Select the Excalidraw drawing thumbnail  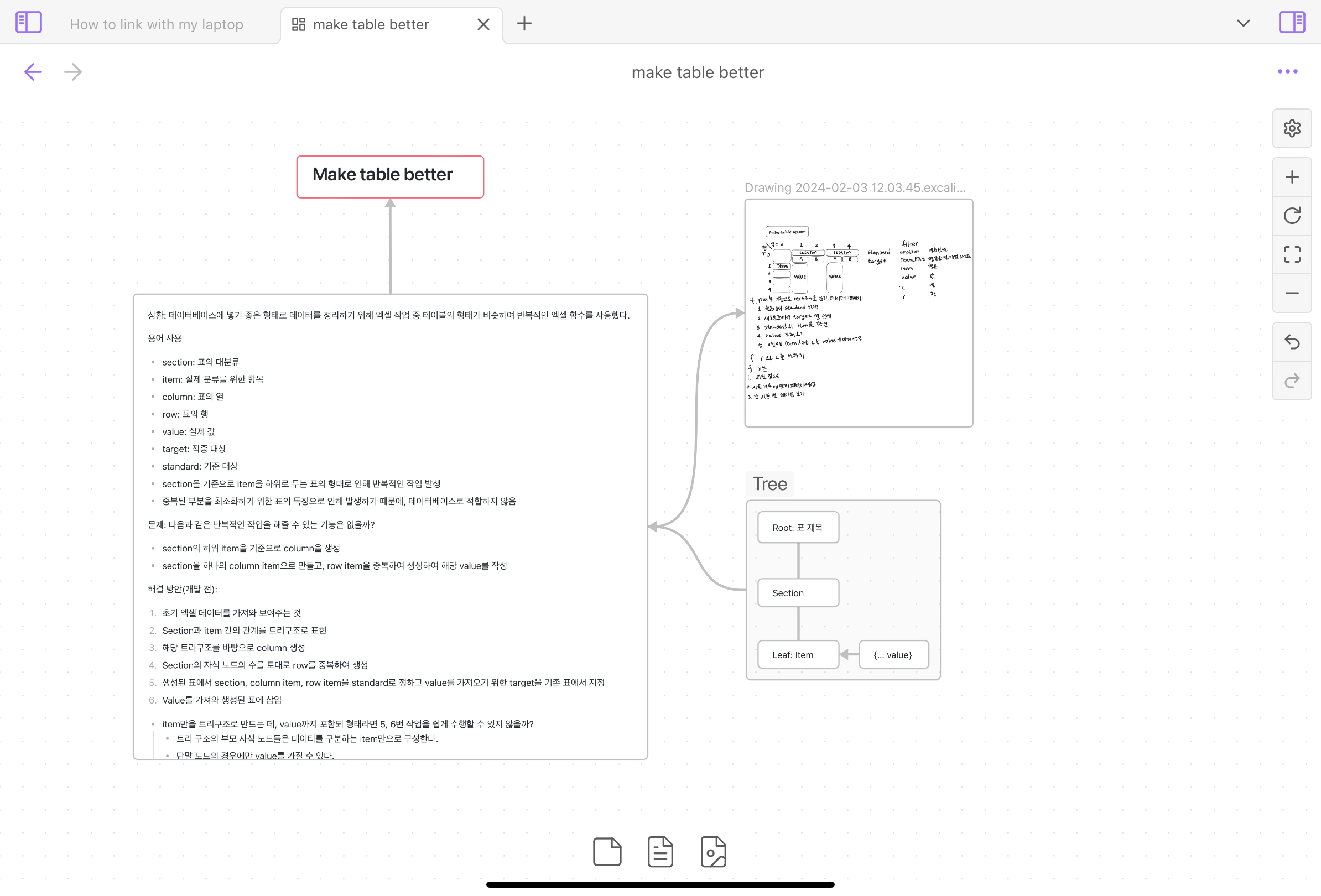(859, 312)
